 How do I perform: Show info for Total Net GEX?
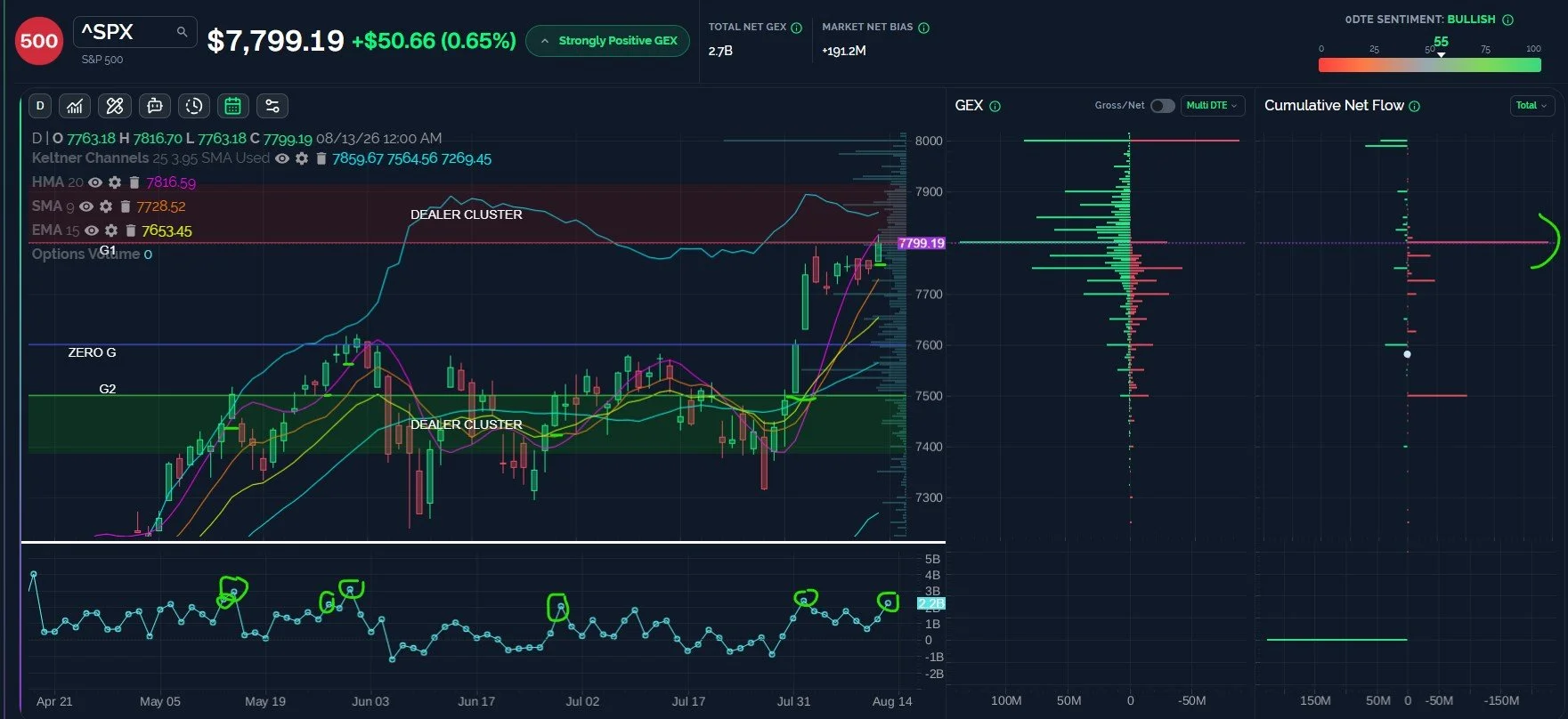(797, 28)
